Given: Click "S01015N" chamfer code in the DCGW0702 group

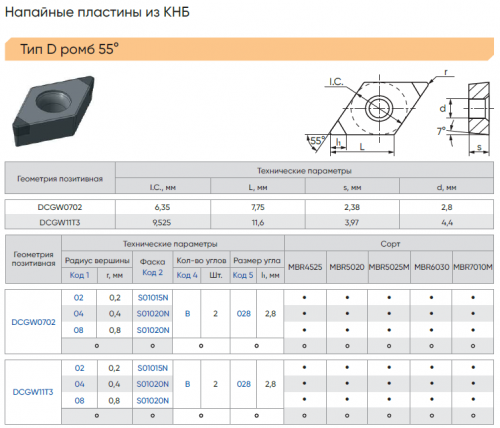Looking at the screenshot, I should tap(153, 298).
